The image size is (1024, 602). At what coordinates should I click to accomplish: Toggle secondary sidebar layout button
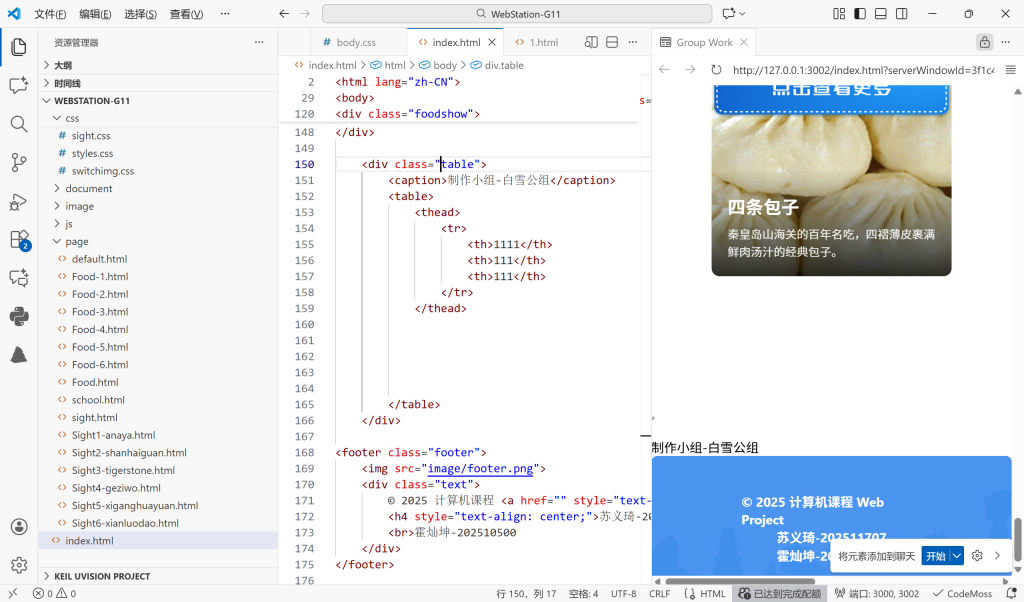tap(902, 14)
